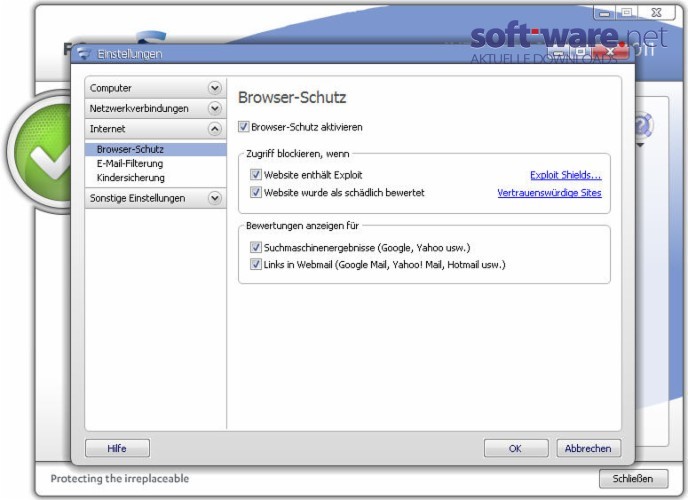Open E-Mail-Filterung settings
Screen dimensions: 688x500
pyautogui.click(x=130, y=164)
